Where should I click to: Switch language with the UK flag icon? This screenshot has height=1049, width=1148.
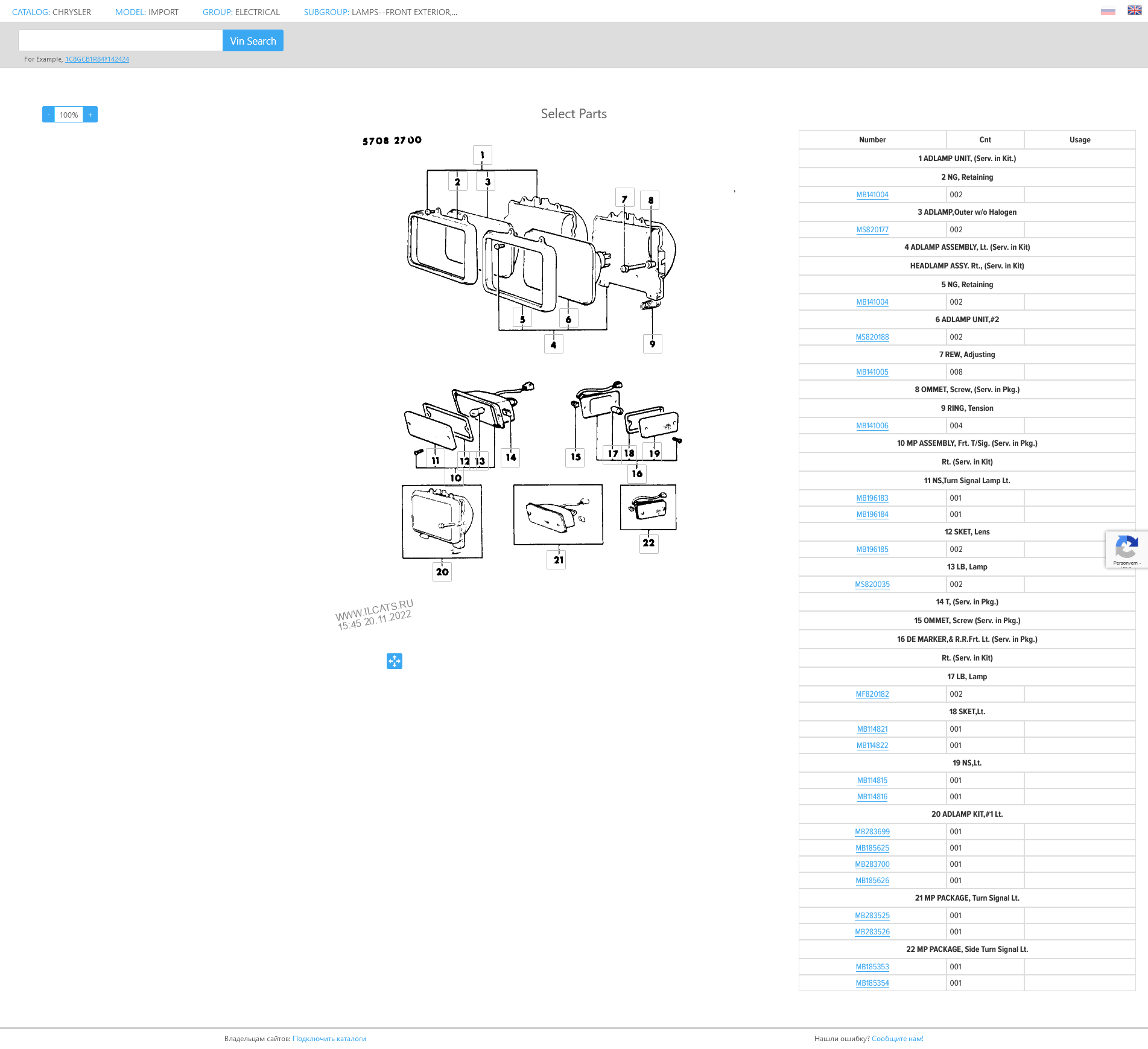[1134, 11]
